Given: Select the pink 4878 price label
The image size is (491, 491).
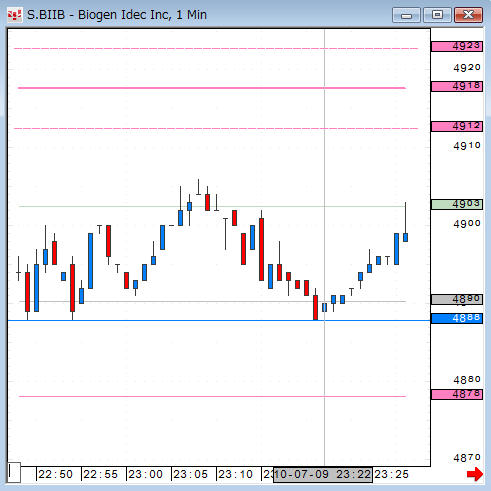Looking at the screenshot, I should coord(457,394).
